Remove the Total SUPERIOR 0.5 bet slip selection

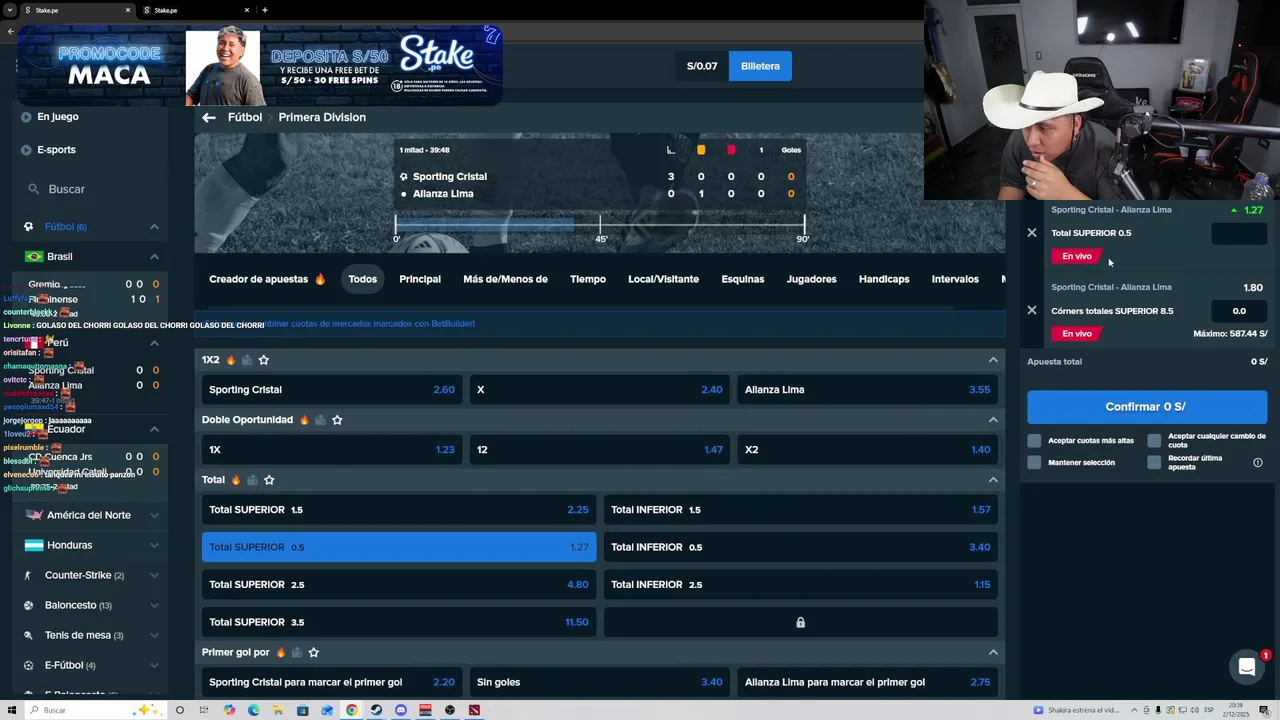point(1032,233)
